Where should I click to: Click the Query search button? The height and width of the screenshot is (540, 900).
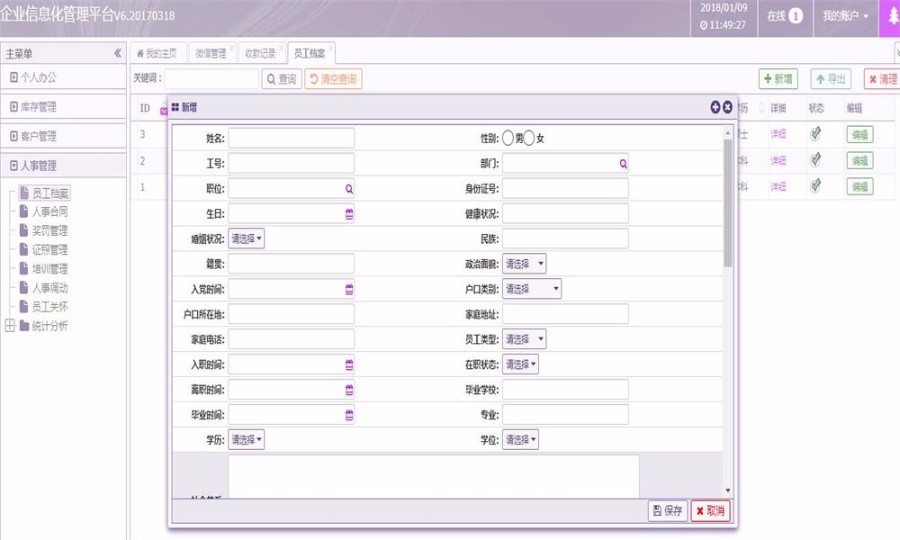[282, 79]
